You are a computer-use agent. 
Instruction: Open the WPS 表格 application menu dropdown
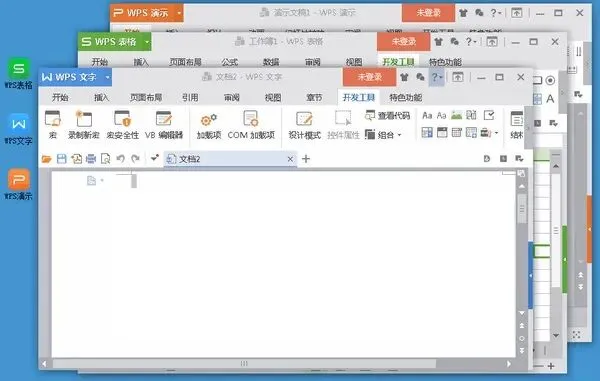(x=147, y=42)
